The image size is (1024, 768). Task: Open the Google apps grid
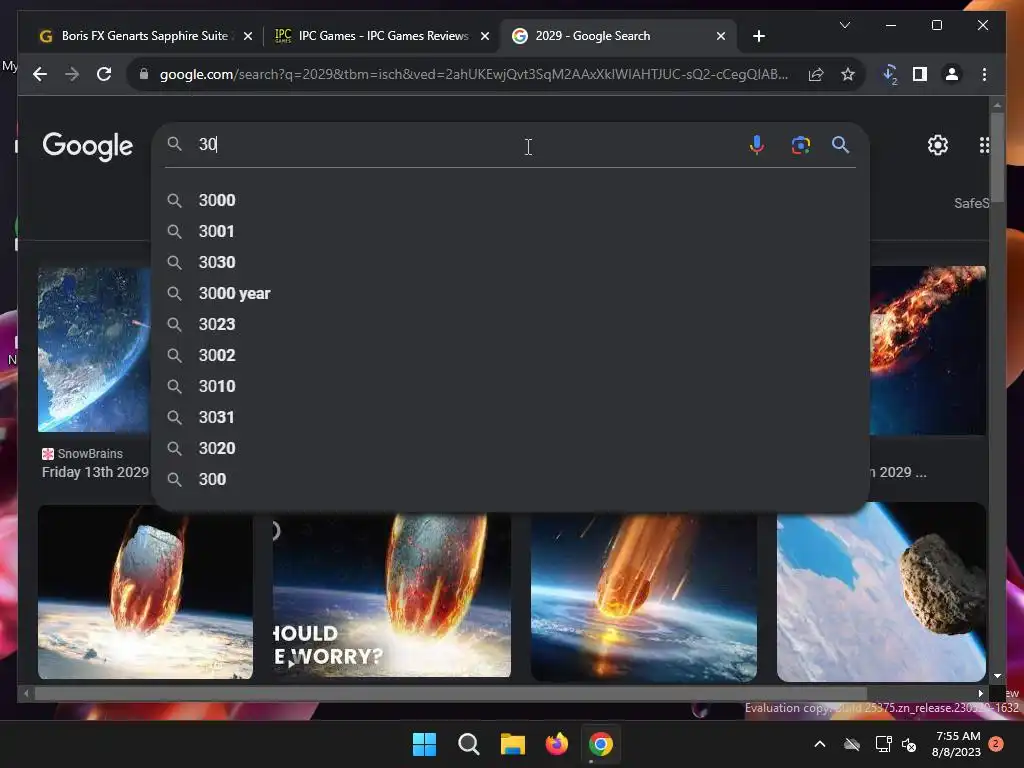click(984, 144)
